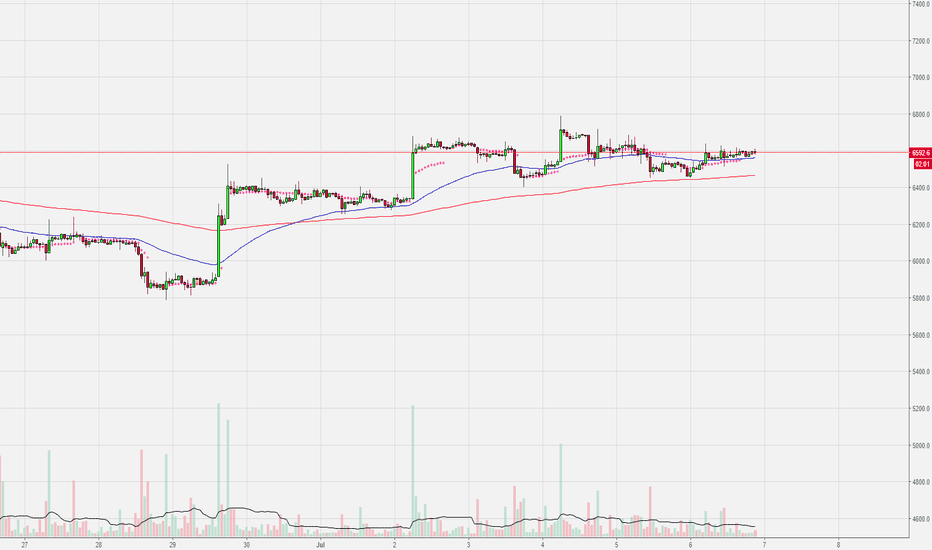Image resolution: width=932 pixels, height=550 pixels.
Task: Select the Jul date label on time axis
Action: coord(320,544)
